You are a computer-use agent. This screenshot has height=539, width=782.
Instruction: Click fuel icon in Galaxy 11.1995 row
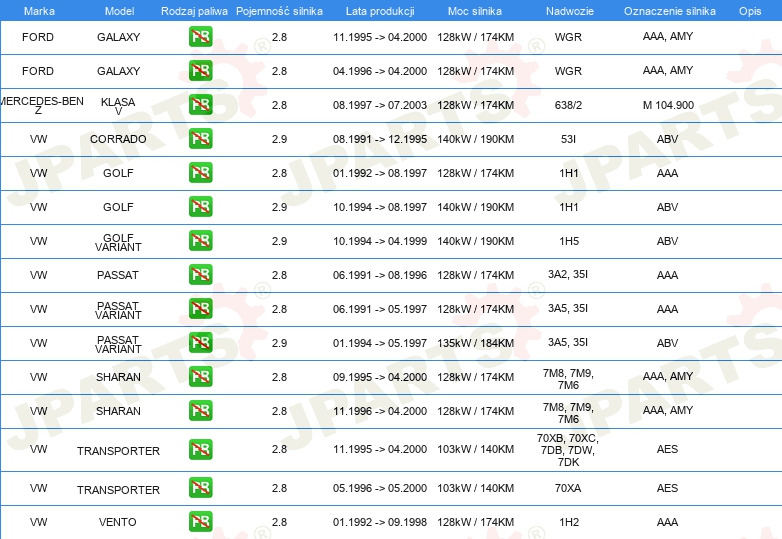tap(200, 37)
